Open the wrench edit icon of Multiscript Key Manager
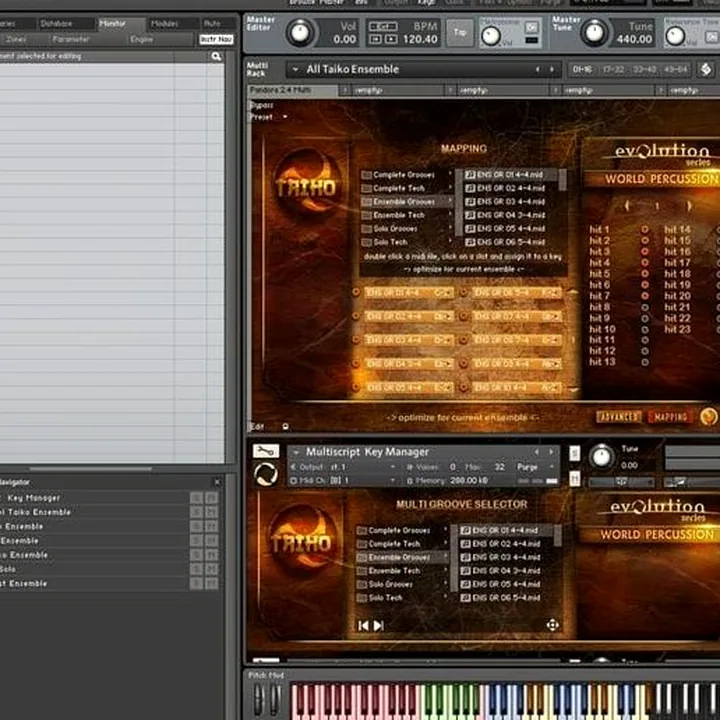720x720 pixels. click(266, 451)
